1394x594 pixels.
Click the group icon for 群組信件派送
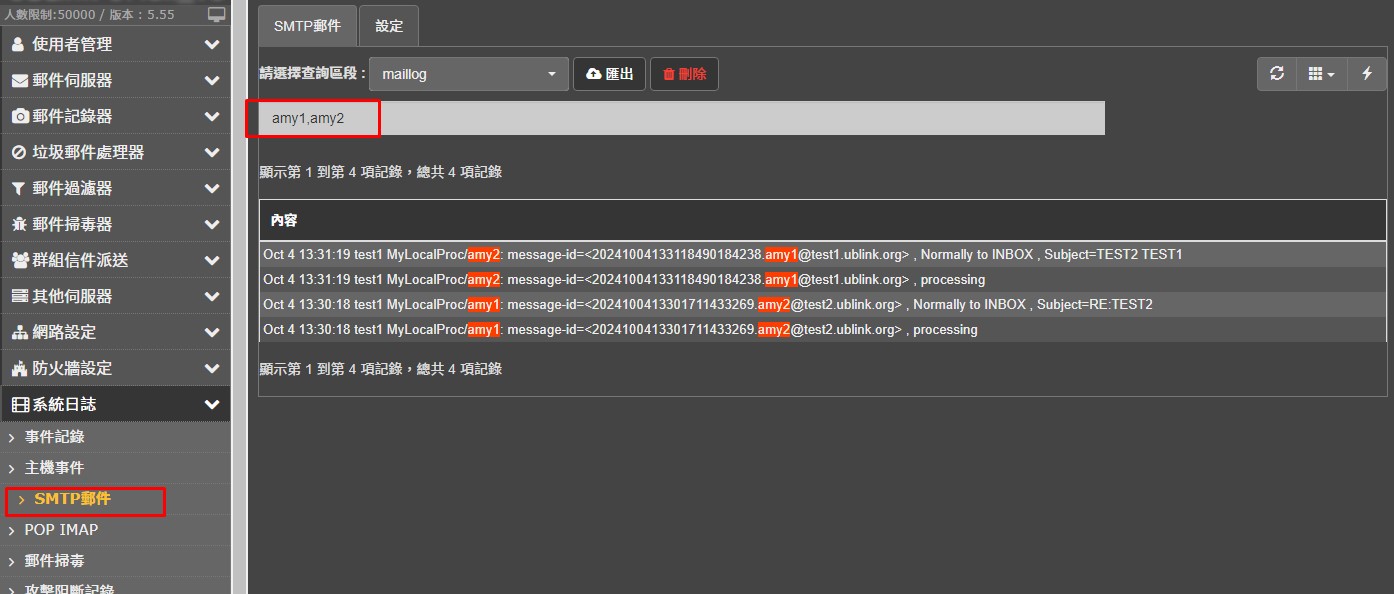(x=20, y=260)
